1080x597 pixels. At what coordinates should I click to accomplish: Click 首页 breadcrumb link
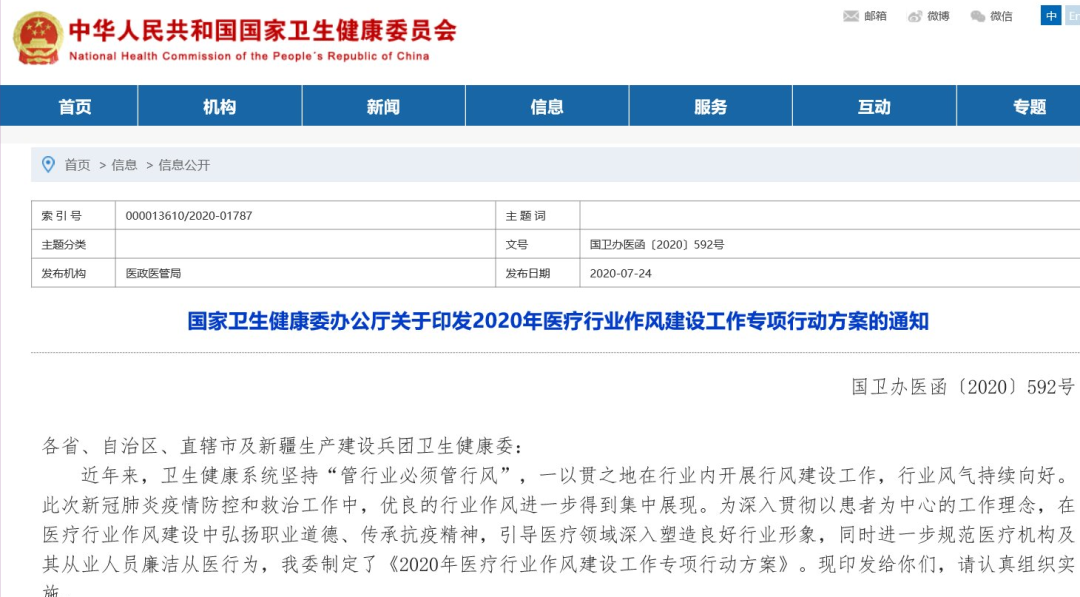click(77, 165)
